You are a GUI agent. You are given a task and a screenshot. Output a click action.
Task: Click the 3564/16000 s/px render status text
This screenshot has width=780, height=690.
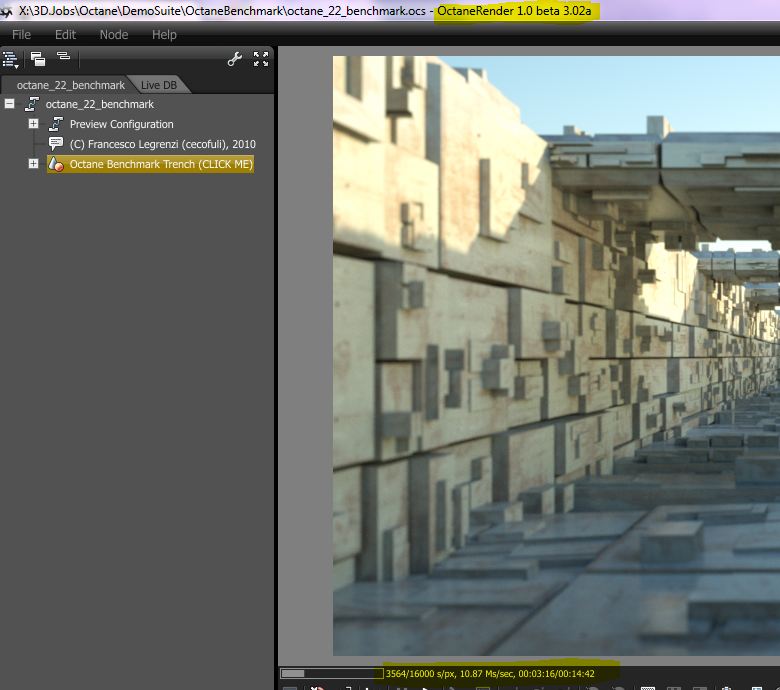[x=490, y=674]
